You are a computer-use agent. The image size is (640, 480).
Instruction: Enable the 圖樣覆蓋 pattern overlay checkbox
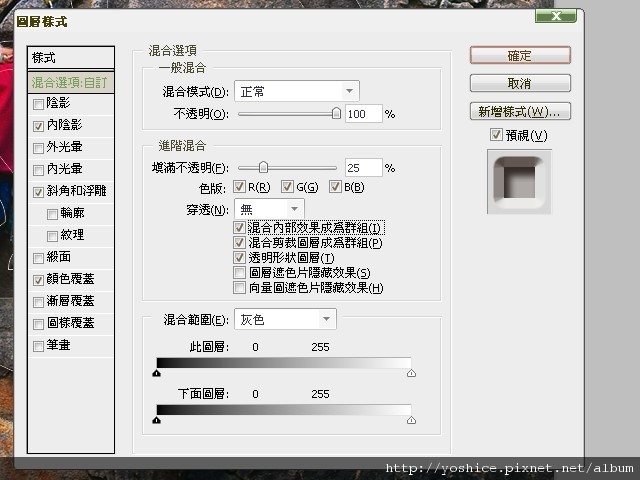click(38, 324)
